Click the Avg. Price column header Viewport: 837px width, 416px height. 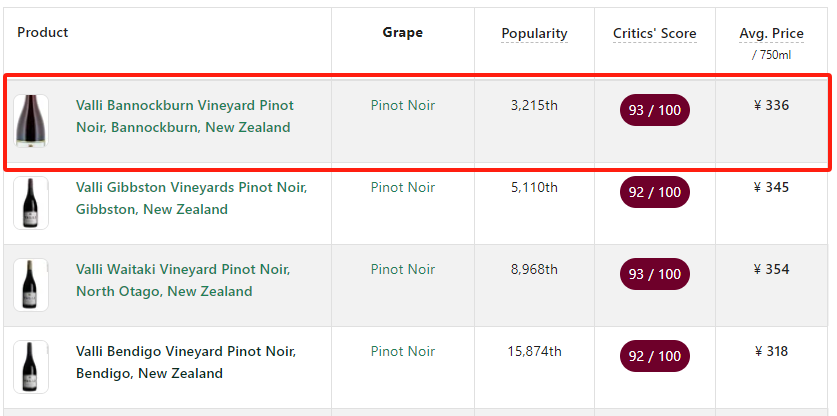point(771,34)
